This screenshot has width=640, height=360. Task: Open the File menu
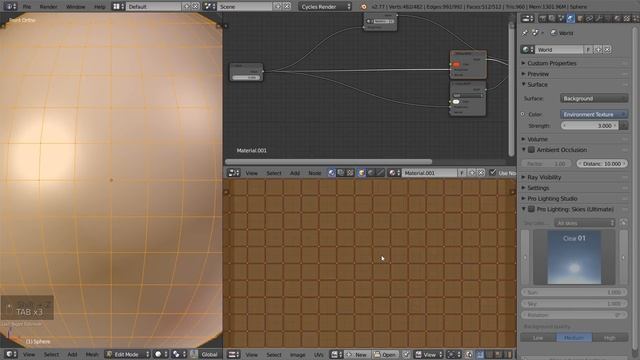pyautogui.click(x=27, y=7)
